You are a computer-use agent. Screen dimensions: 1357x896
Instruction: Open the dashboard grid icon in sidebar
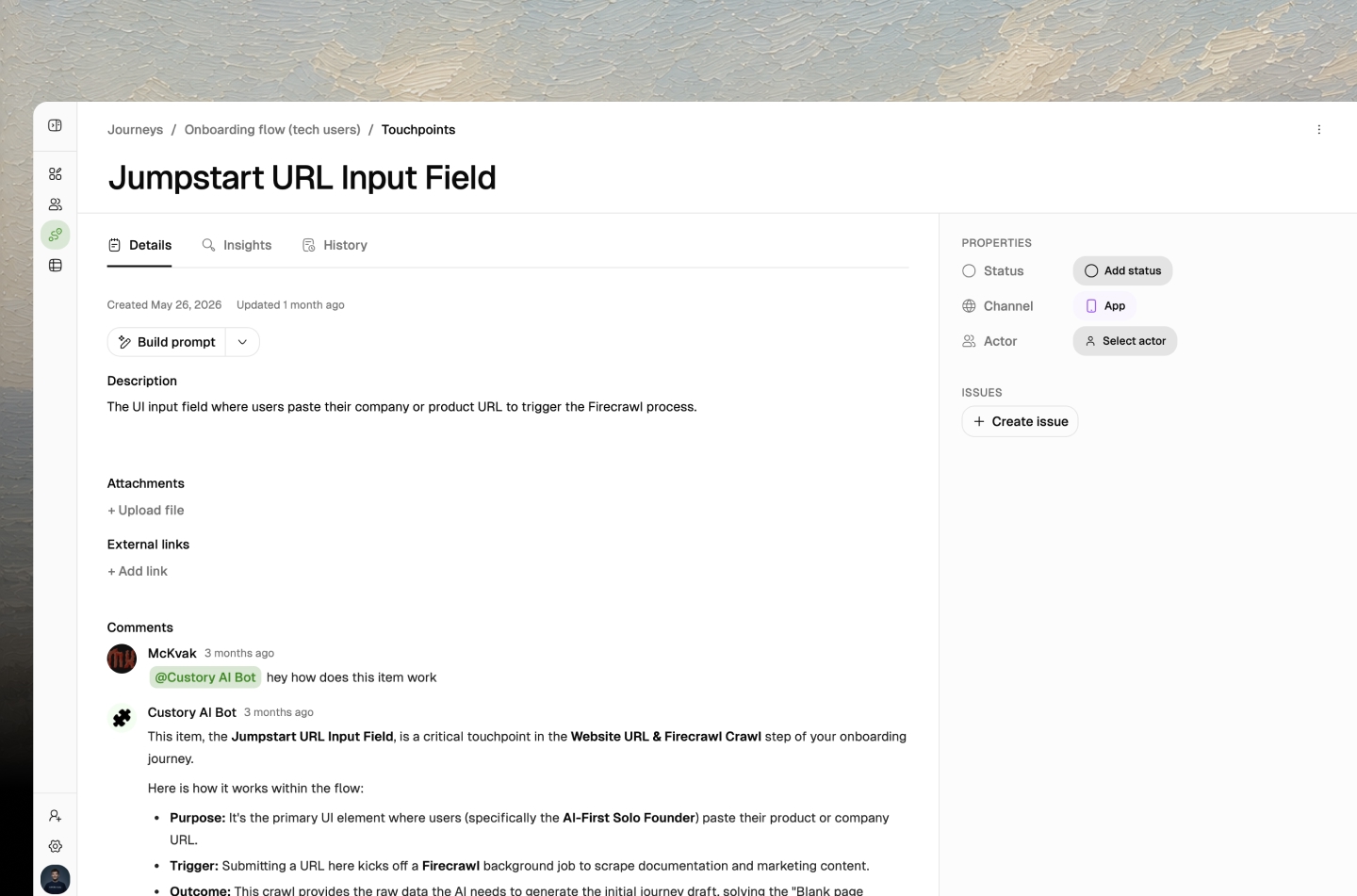[56, 174]
